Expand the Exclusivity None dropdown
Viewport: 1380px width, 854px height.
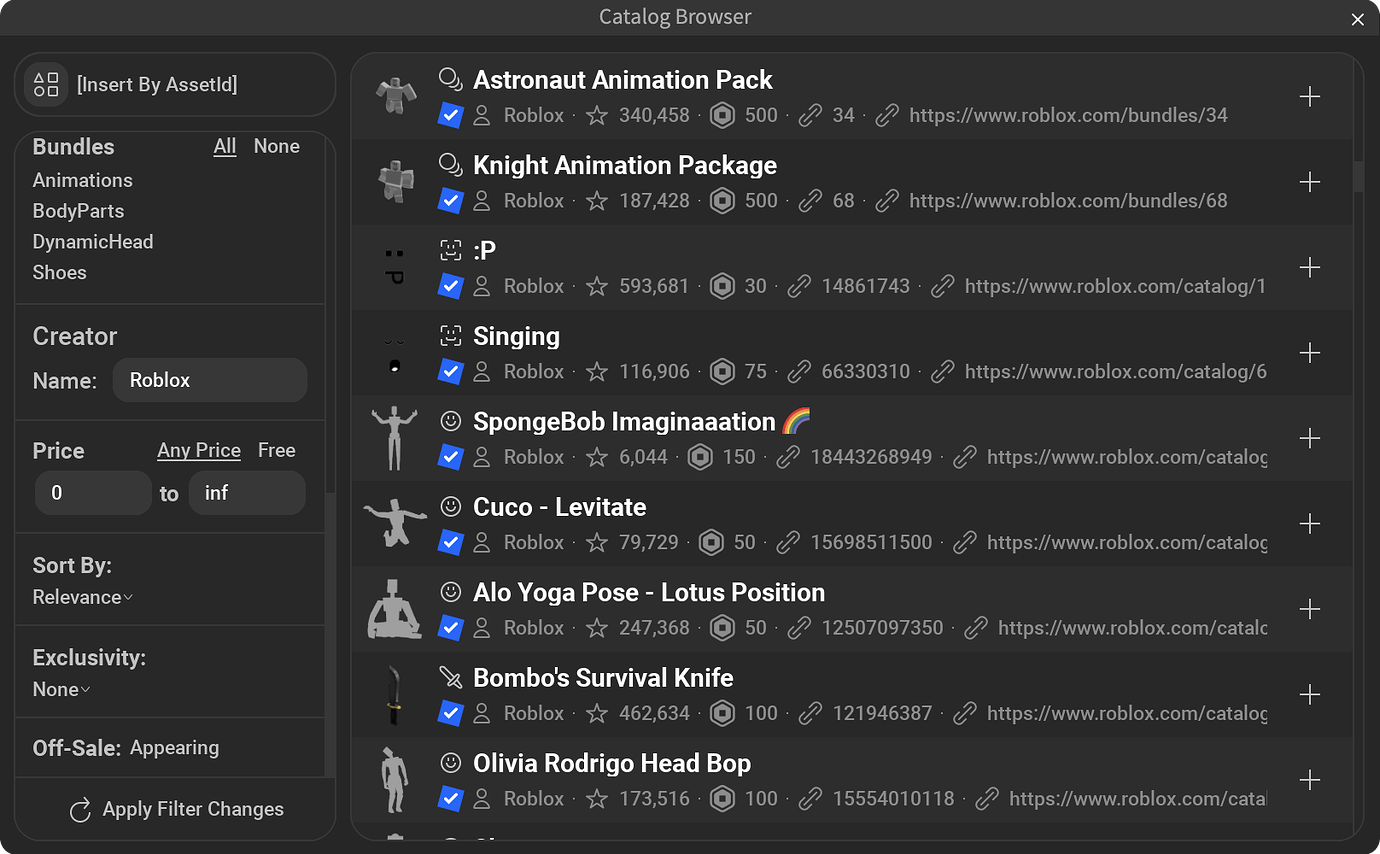pyautogui.click(x=61, y=689)
